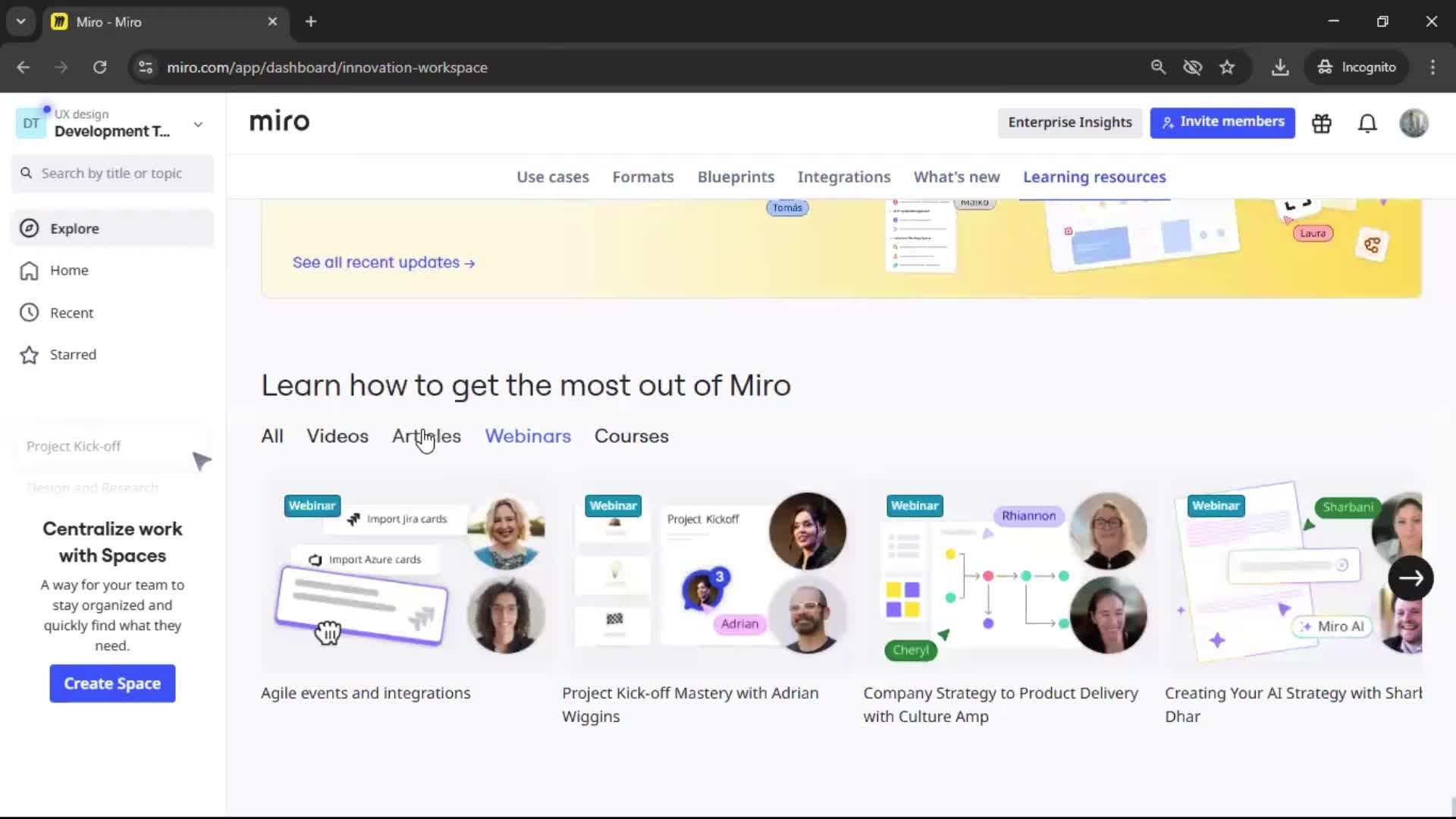
Task: Open the Formats tab
Action: click(643, 177)
